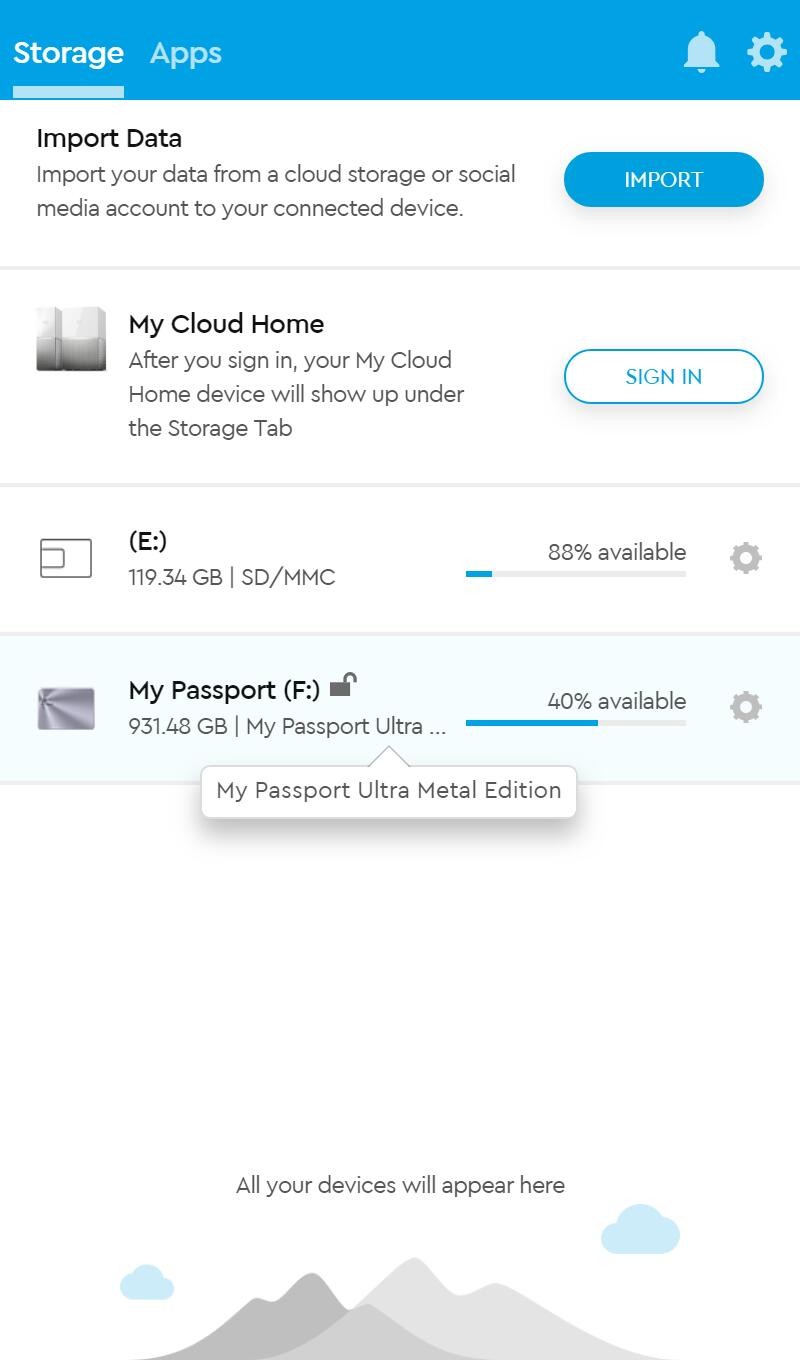Click the My Cloud Home title
This screenshot has height=1360, width=800.
point(227,324)
